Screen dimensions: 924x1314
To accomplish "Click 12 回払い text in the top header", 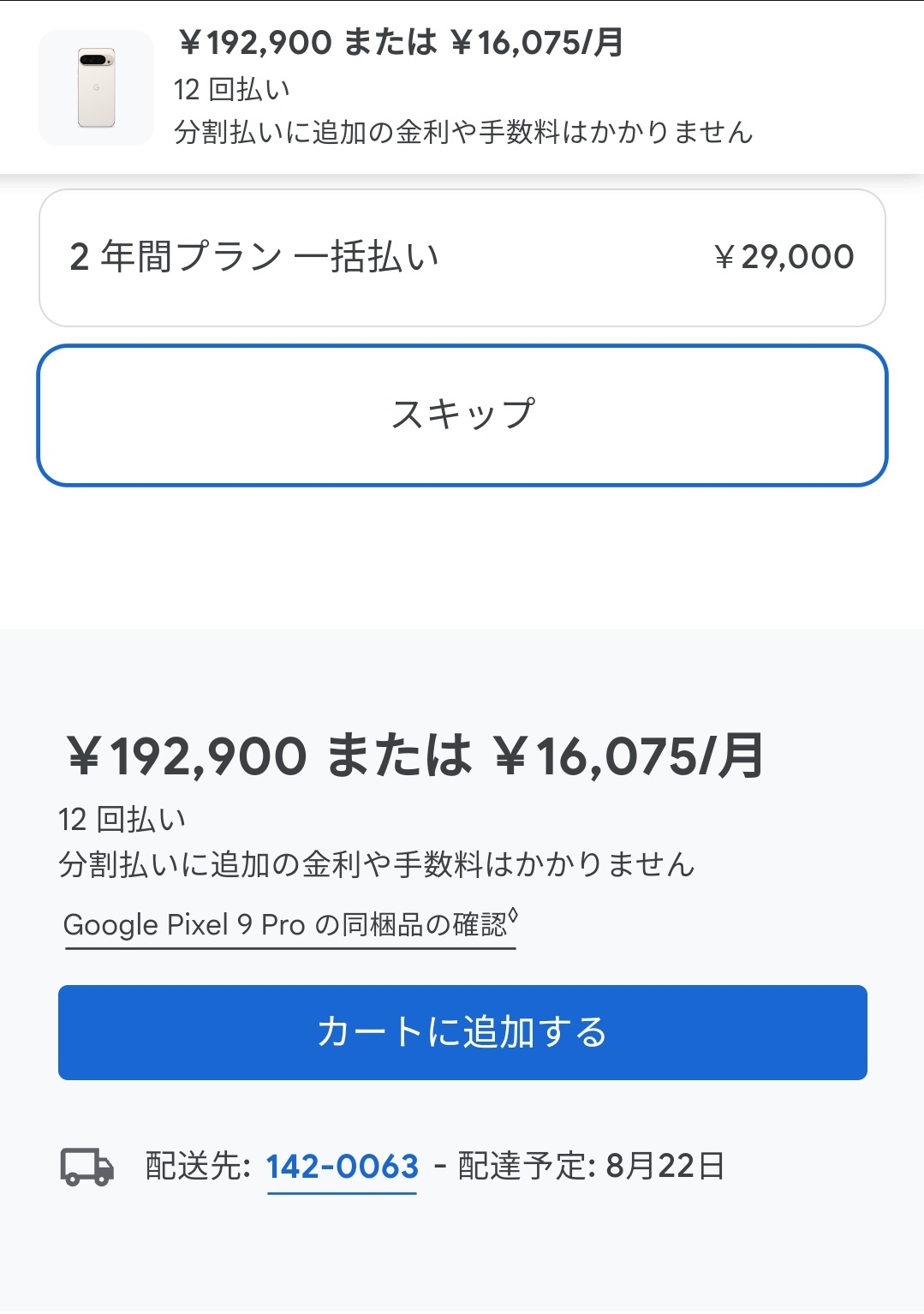I will 231,89.
